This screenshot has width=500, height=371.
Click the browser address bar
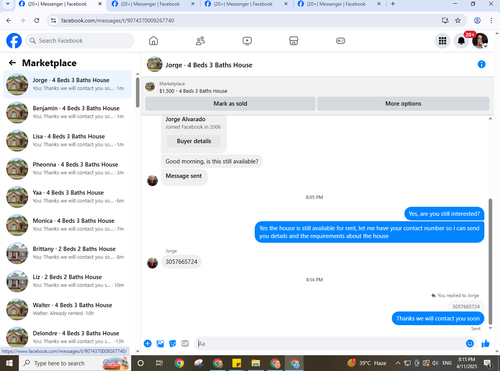coord(247,21)
